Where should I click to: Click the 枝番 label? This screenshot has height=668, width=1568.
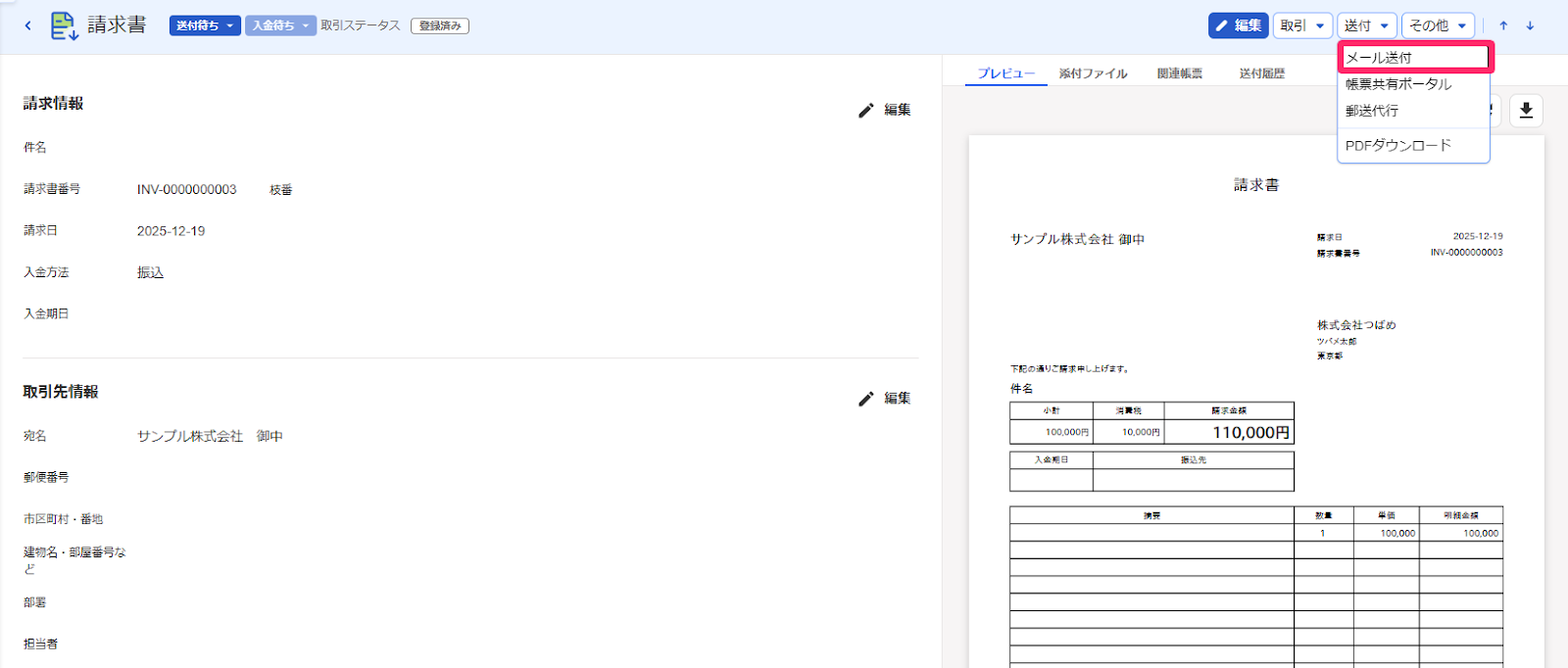(281, 190)
